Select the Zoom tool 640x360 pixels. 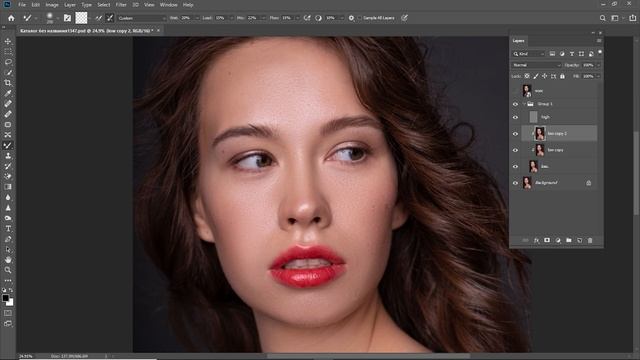[x=8, y=270]
